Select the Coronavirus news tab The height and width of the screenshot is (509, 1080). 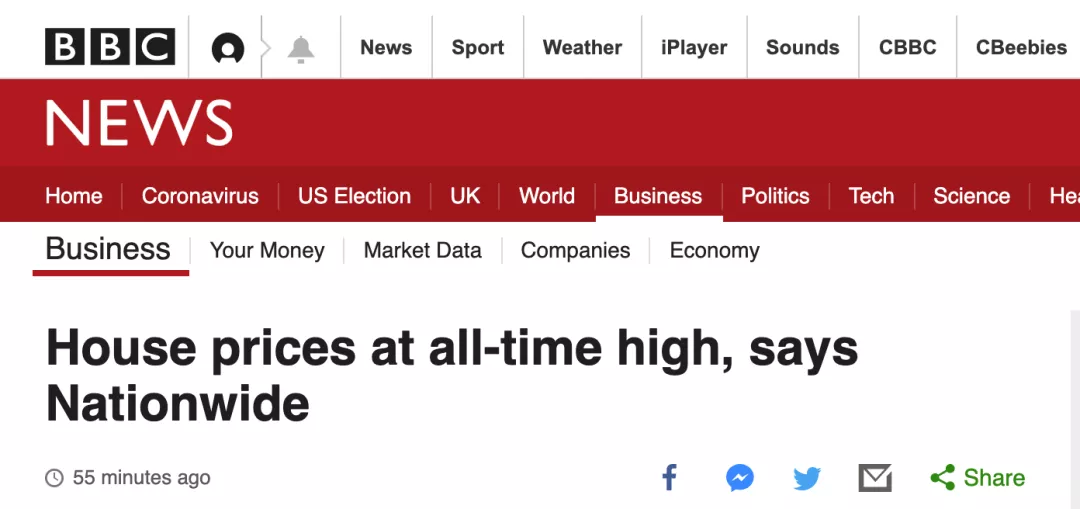200,196
